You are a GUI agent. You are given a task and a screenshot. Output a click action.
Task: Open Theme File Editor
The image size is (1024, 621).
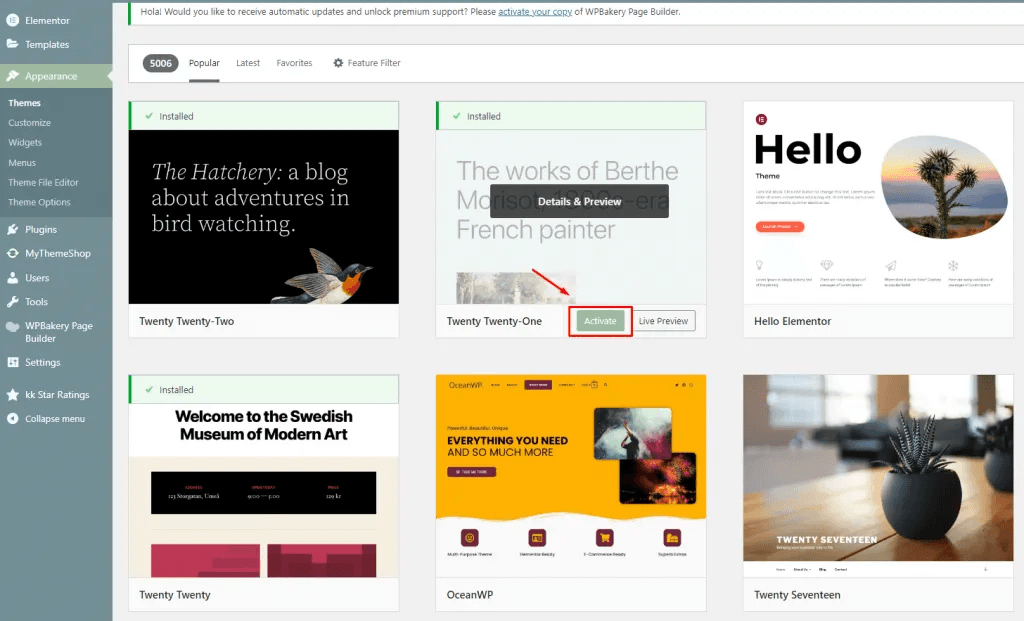point(43,182)
